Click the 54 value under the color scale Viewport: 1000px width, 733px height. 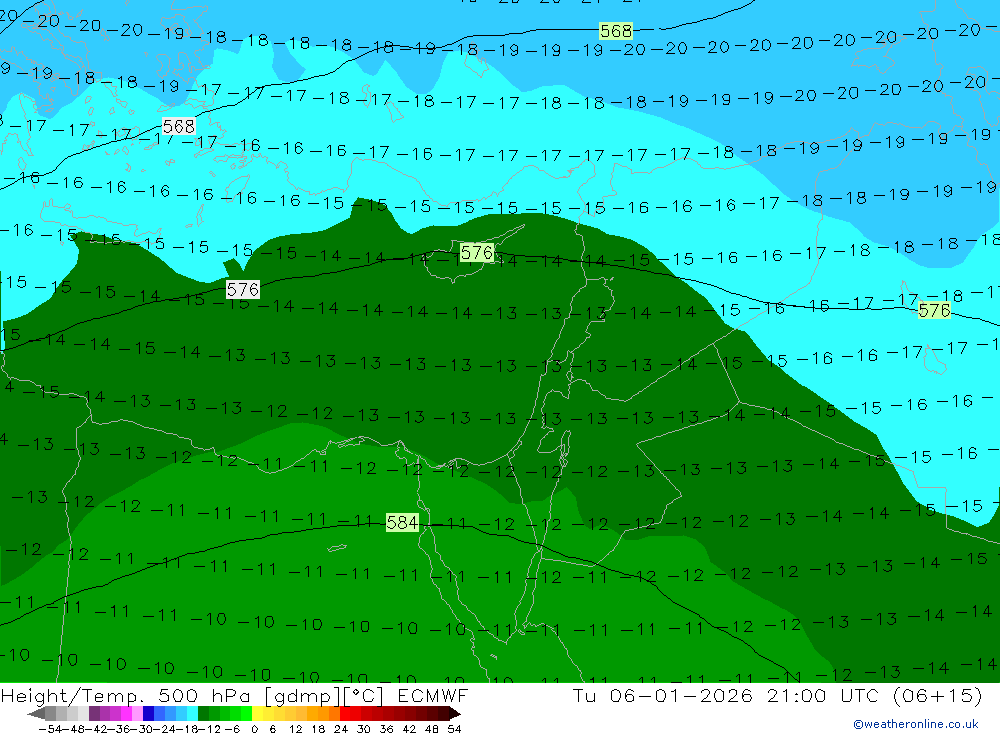pos(454,729)
